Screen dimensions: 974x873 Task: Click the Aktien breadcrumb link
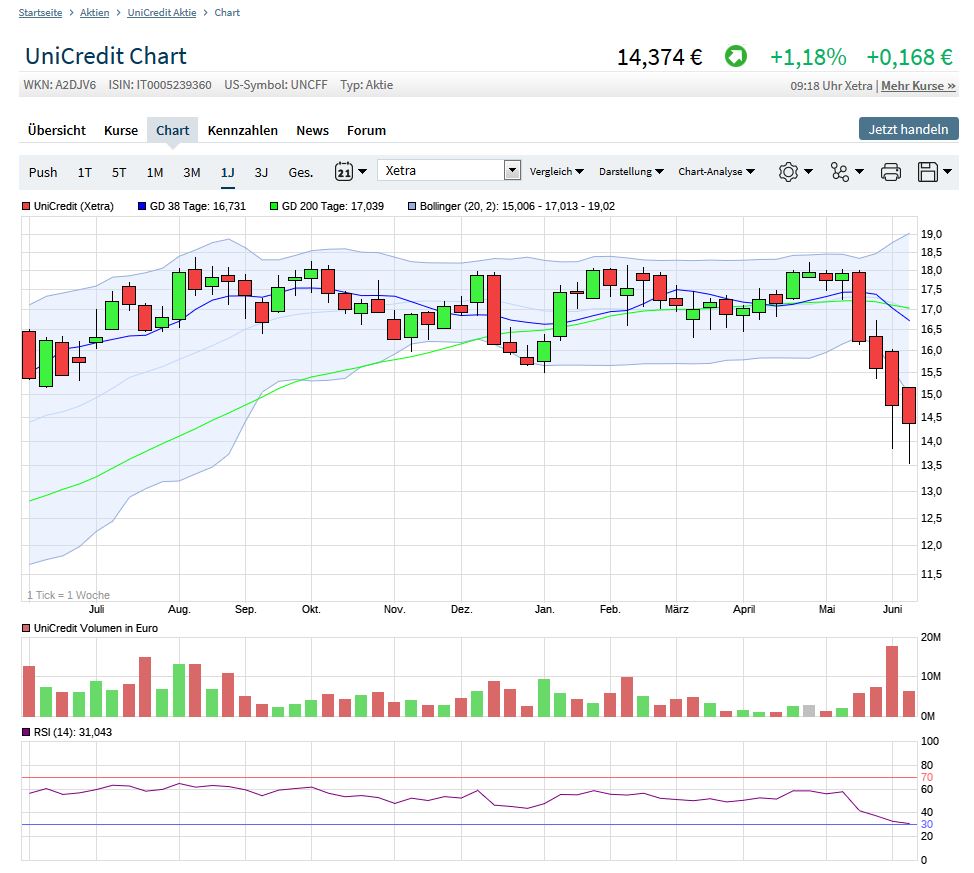[95, 13]
